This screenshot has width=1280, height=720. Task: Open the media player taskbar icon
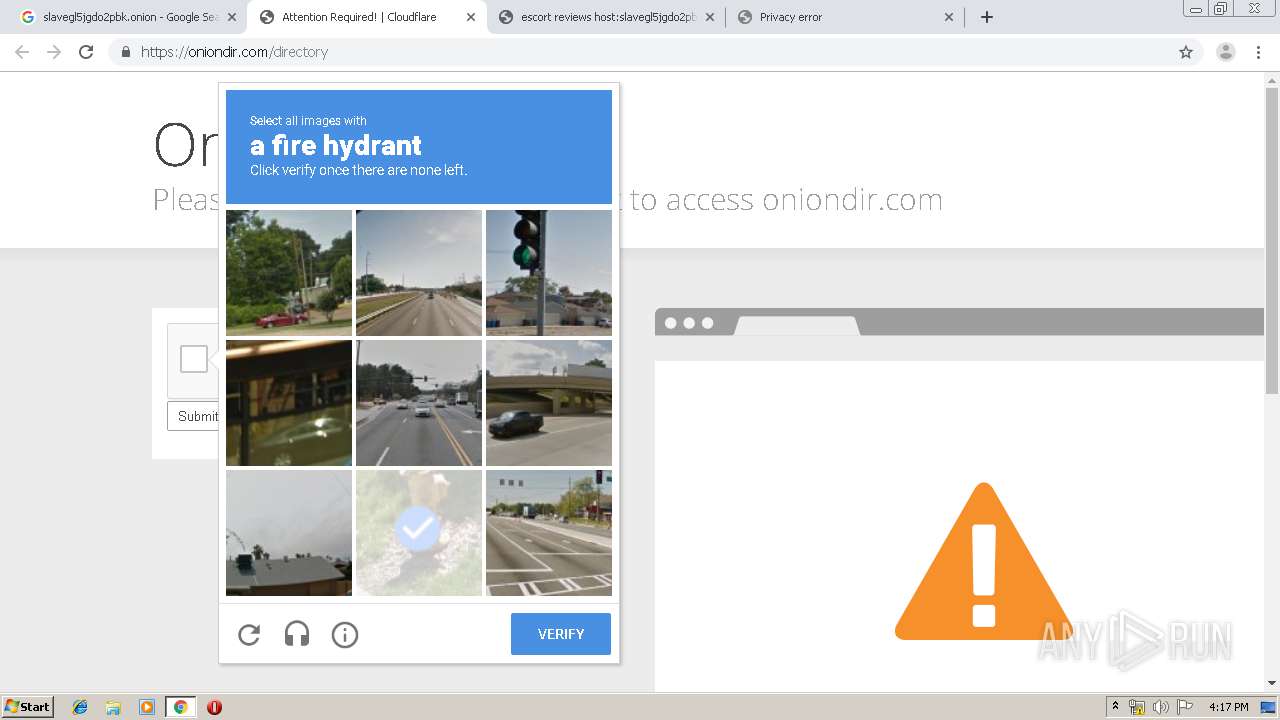(147, 707)
